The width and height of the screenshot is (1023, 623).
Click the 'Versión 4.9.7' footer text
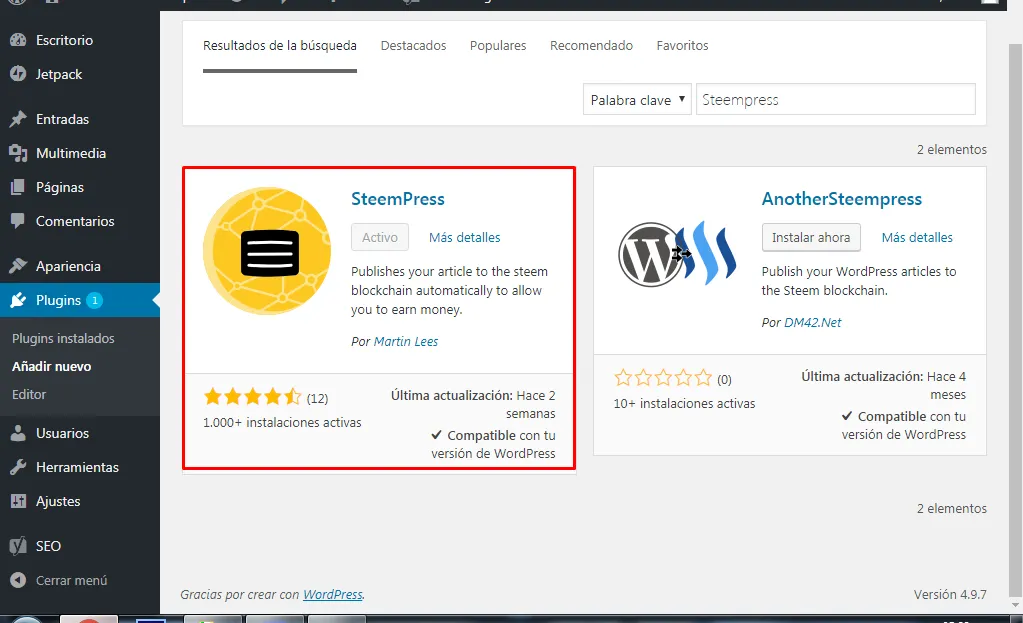coord(950,595)
